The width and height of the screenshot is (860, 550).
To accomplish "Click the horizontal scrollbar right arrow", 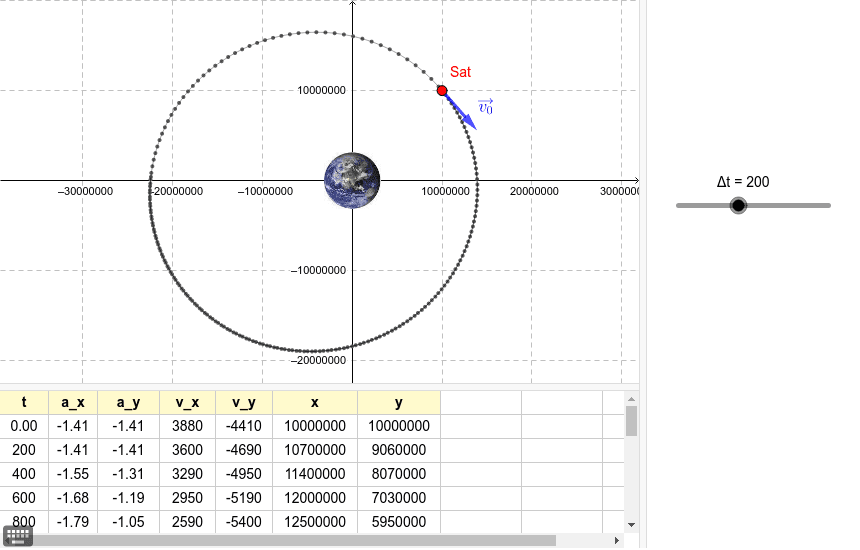I will pos(616,540).
